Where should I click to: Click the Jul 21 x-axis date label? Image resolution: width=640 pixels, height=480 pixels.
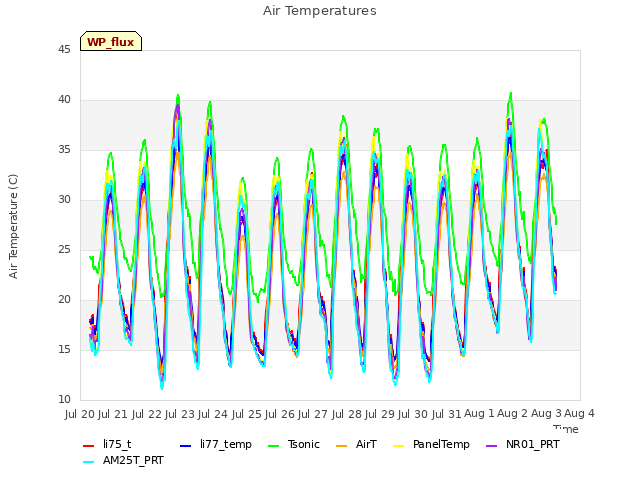pos(113,414)
